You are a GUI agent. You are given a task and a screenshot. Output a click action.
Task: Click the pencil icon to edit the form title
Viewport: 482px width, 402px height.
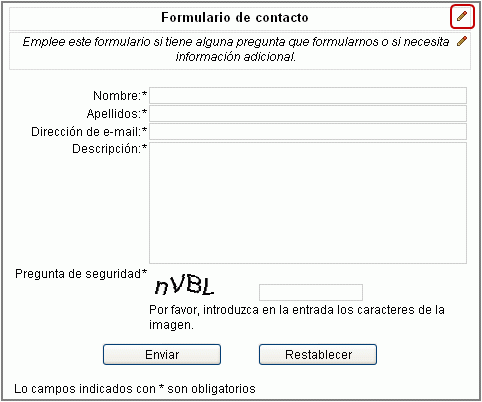click(462, 16)
